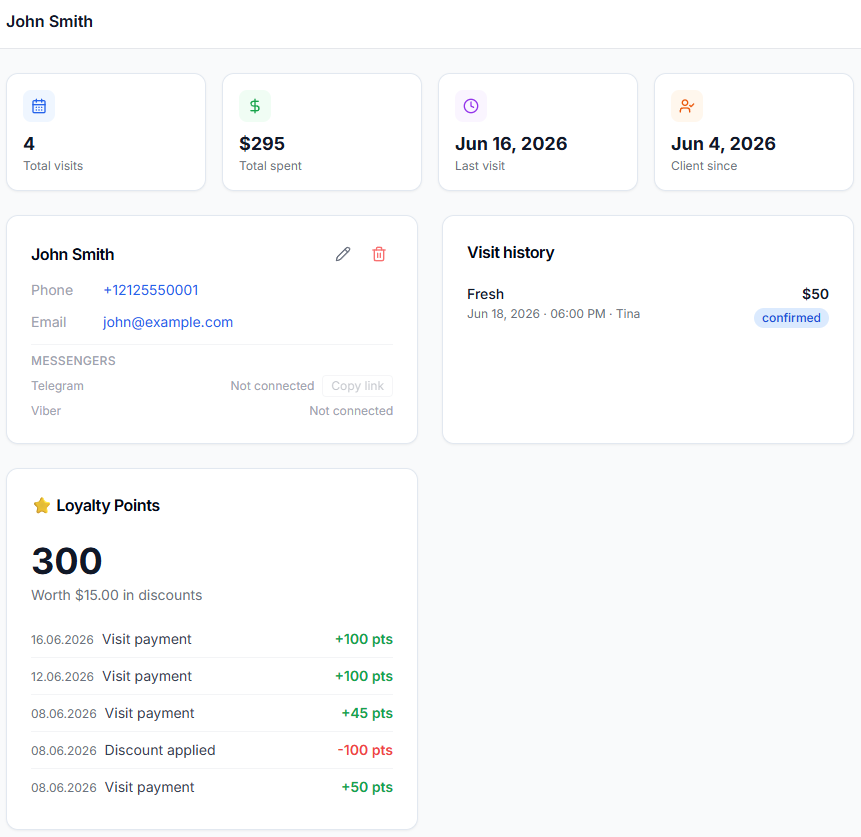Click the Jun 4, 2026 Client since value
This screenshot has height=837, width=861.
[x=723, y=143]
